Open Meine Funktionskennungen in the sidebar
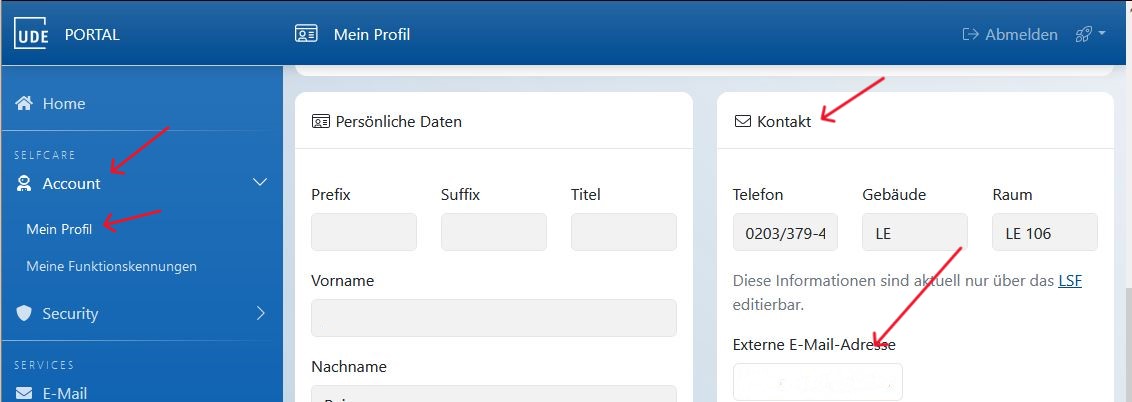Viewport: 1132px width, 402px height. [x=111, y=266]
